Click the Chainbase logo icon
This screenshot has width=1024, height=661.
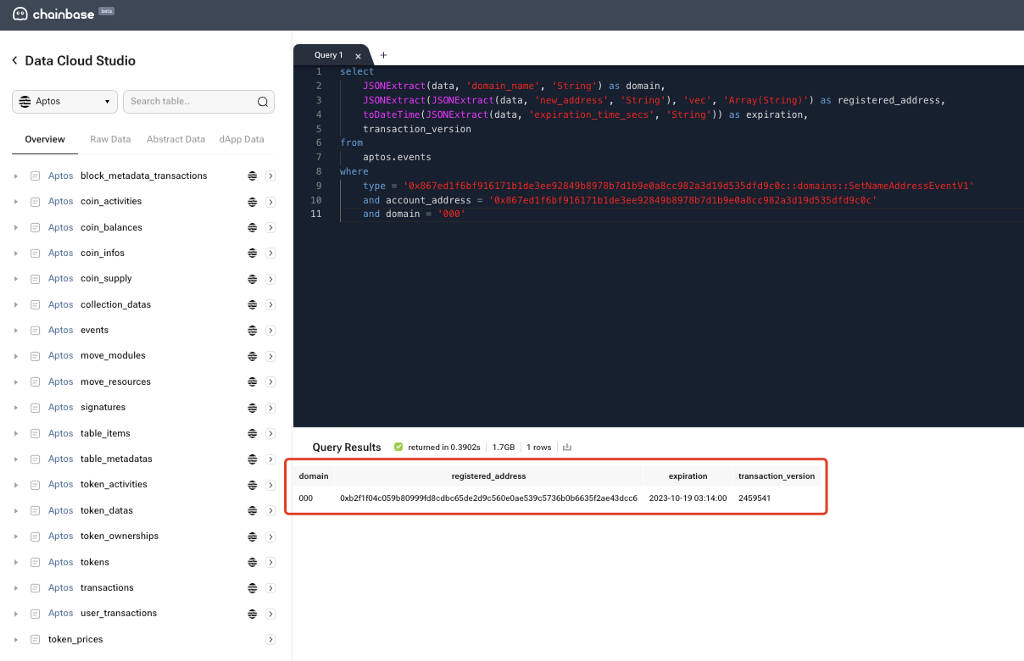tap(19, 14)
